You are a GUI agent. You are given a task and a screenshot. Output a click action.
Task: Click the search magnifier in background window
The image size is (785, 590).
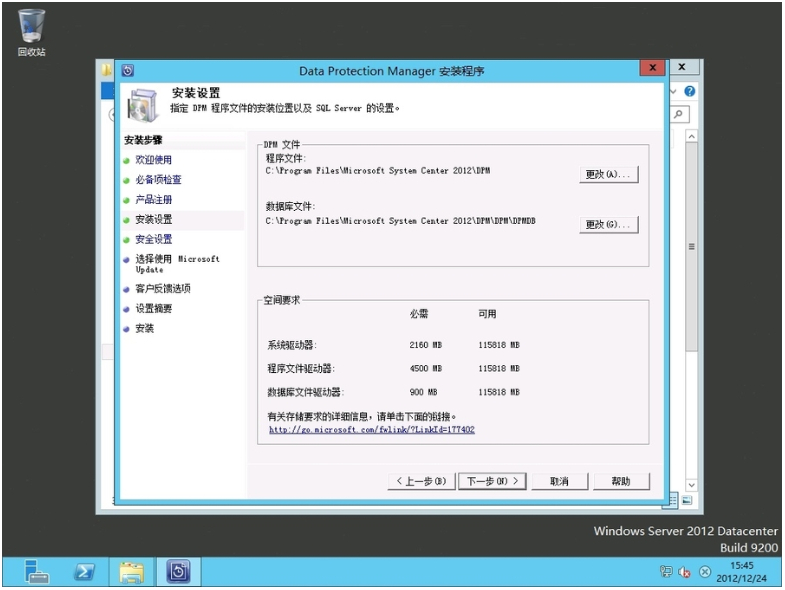click(x=679, y=114)
